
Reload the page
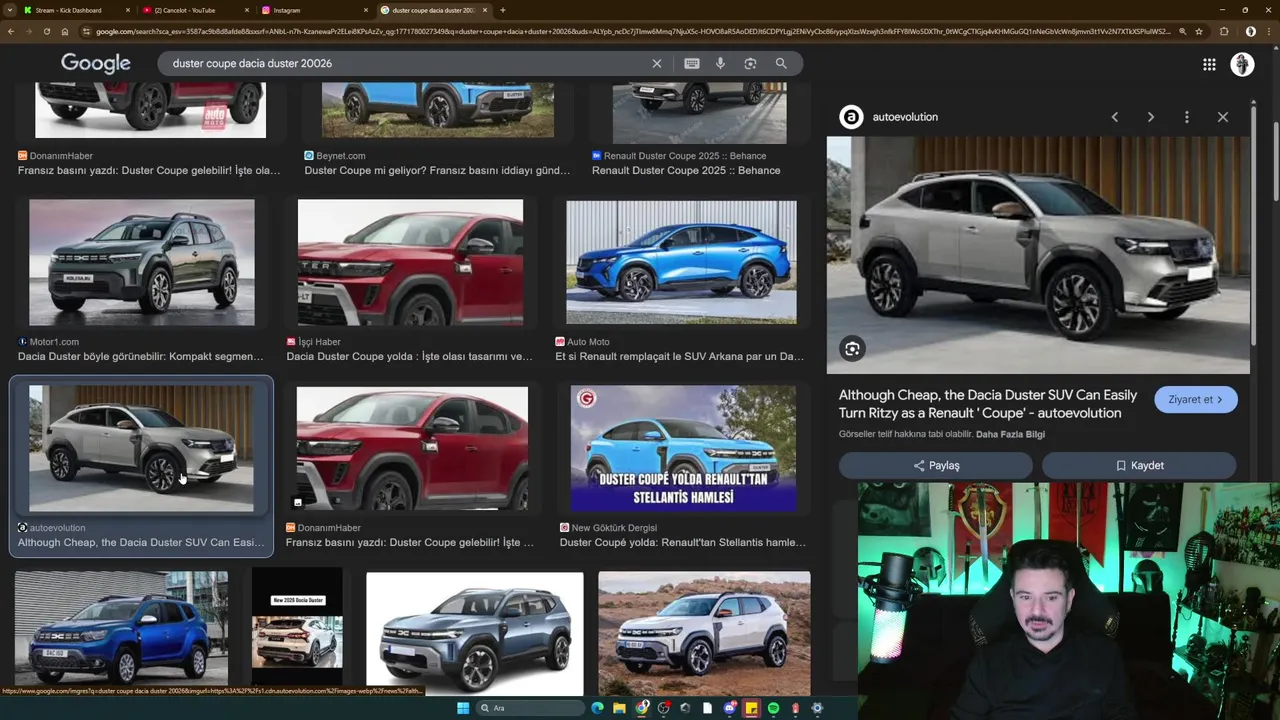47,31
